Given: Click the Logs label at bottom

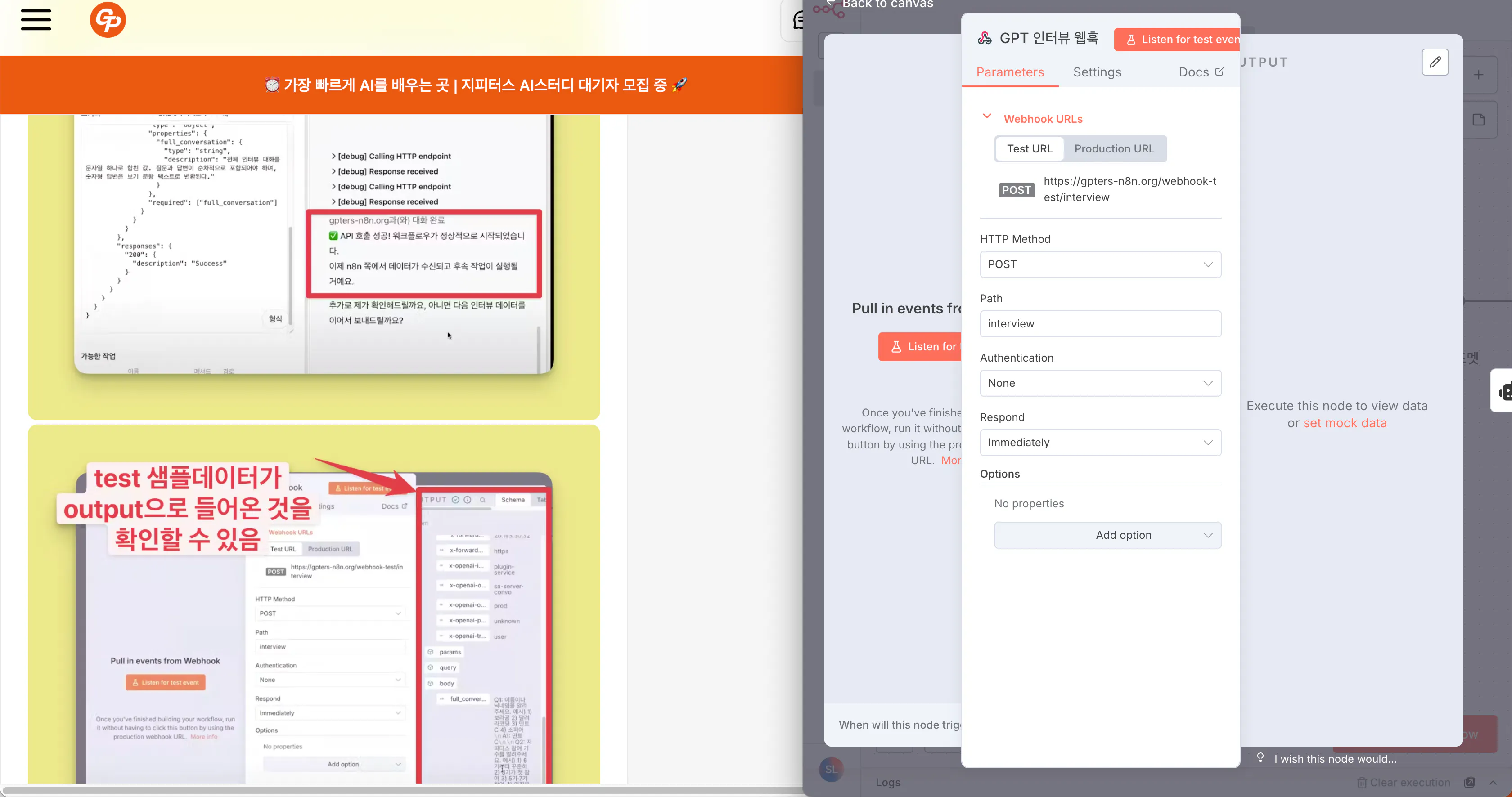Looking at the screenshot, I should (x=887, y=782).
